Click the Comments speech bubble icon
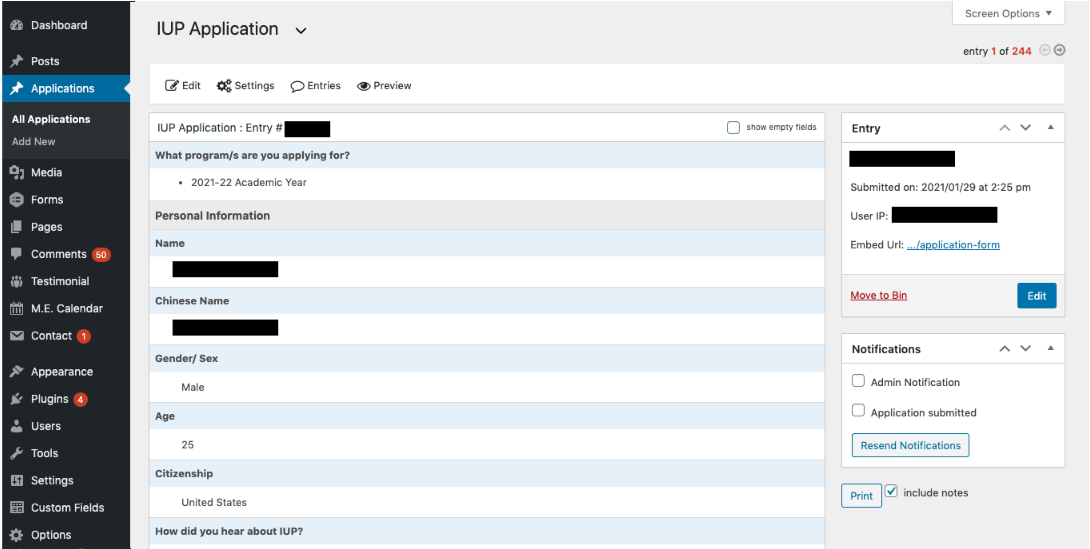Image resolution: width=1090 pixels, height=549 pixels. coord(17,254)
